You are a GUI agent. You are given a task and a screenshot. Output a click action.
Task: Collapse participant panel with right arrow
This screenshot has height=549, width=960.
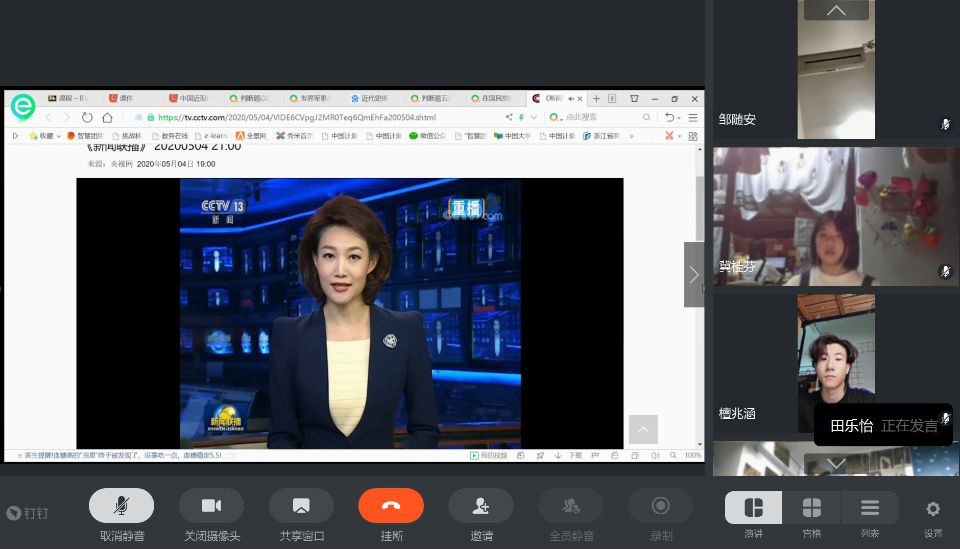694,274
